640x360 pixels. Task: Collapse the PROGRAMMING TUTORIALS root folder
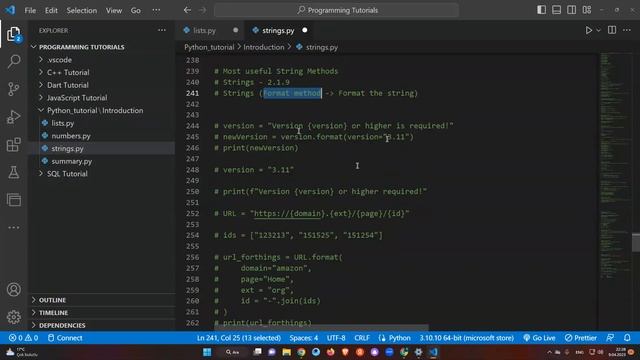[x=101, y=47]
